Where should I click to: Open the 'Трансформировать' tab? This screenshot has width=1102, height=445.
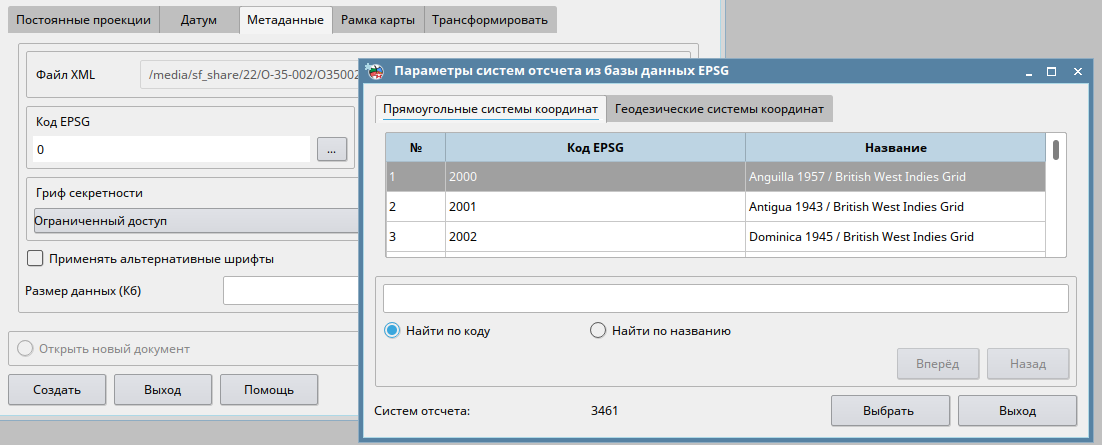click(x=489, y=20)
